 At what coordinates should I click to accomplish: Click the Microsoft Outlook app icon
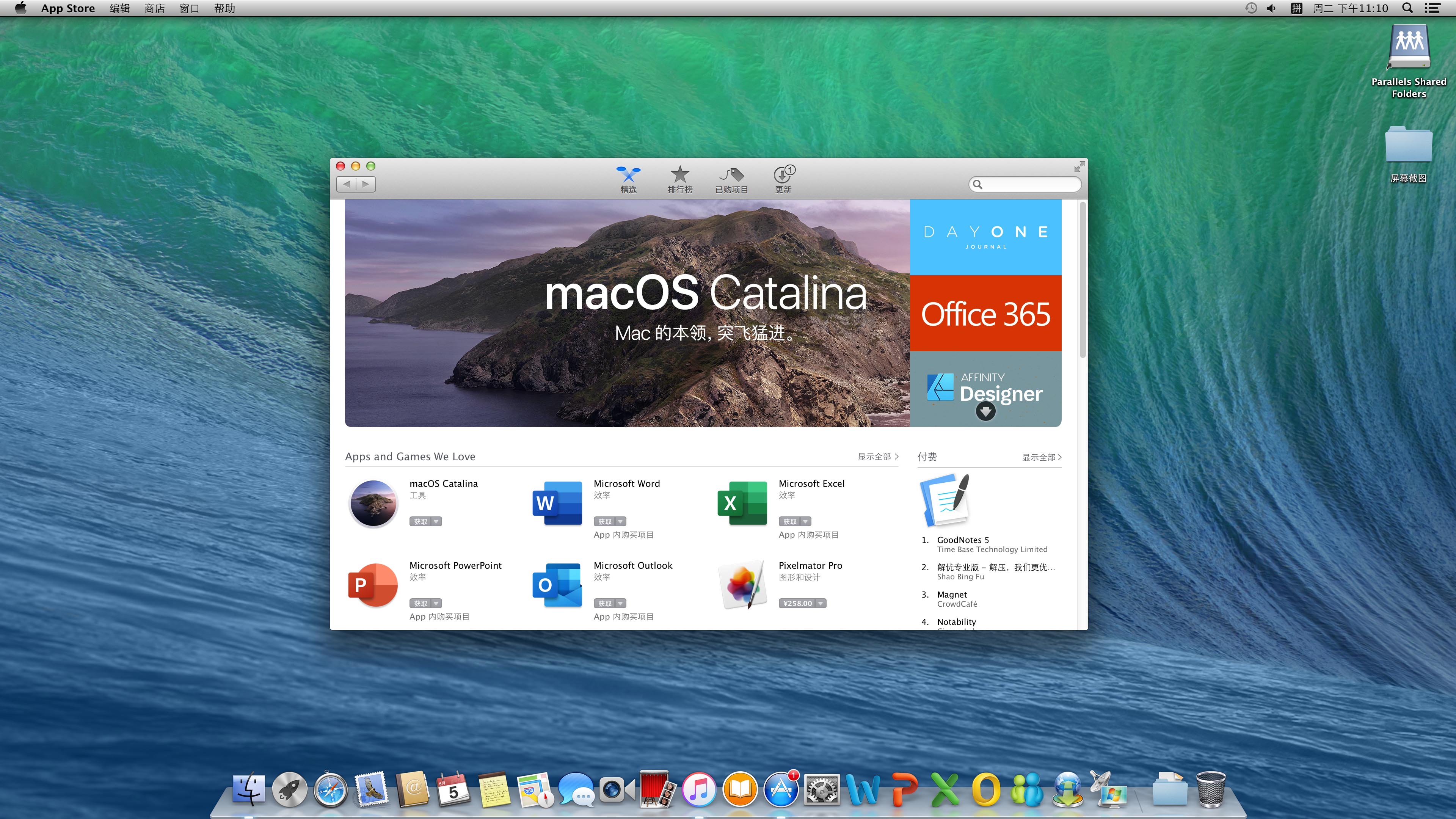point(557,585)
